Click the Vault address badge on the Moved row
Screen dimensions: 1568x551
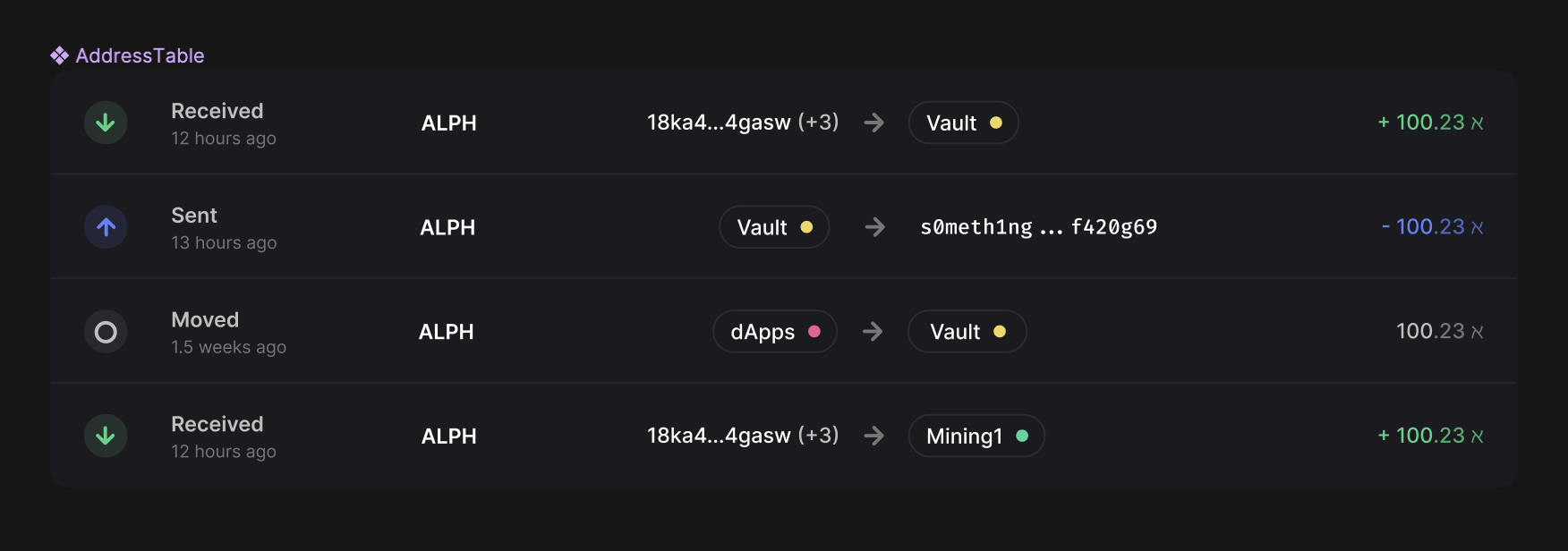click(967, 331)
